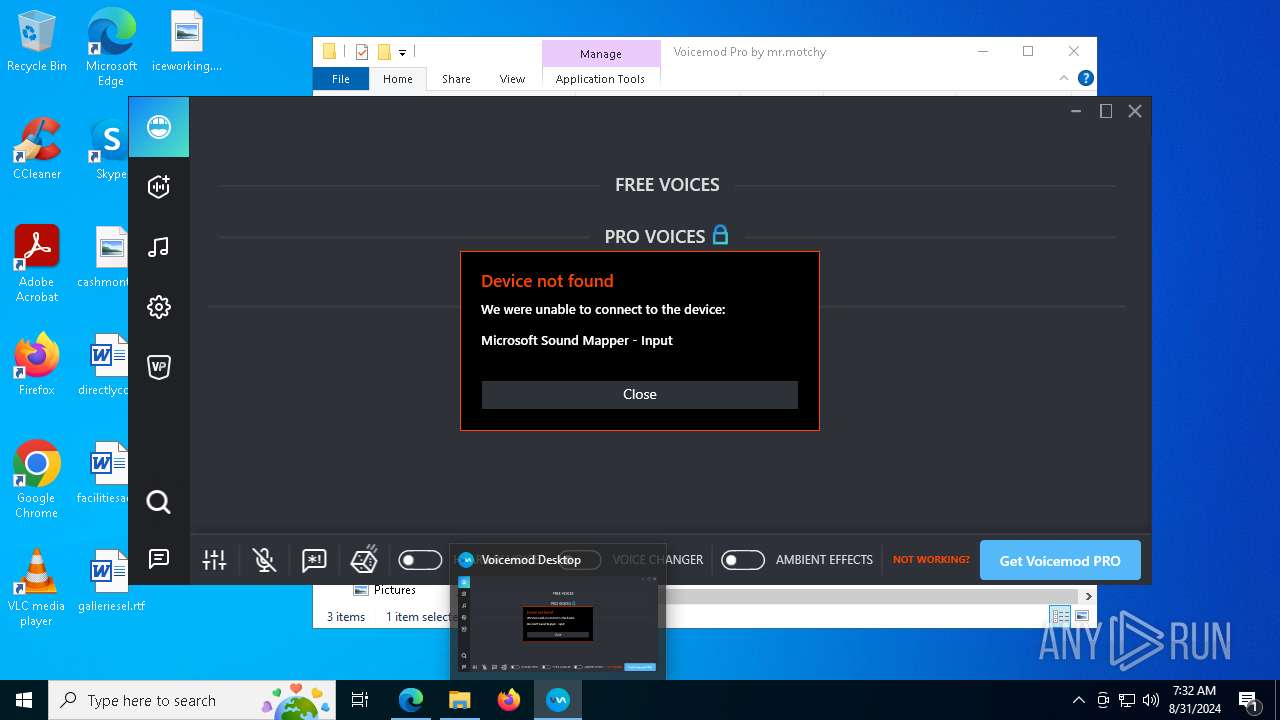Screen dimensions: 1280x720
Task: Click the random voice dice icon
Action: click(364, 559)
